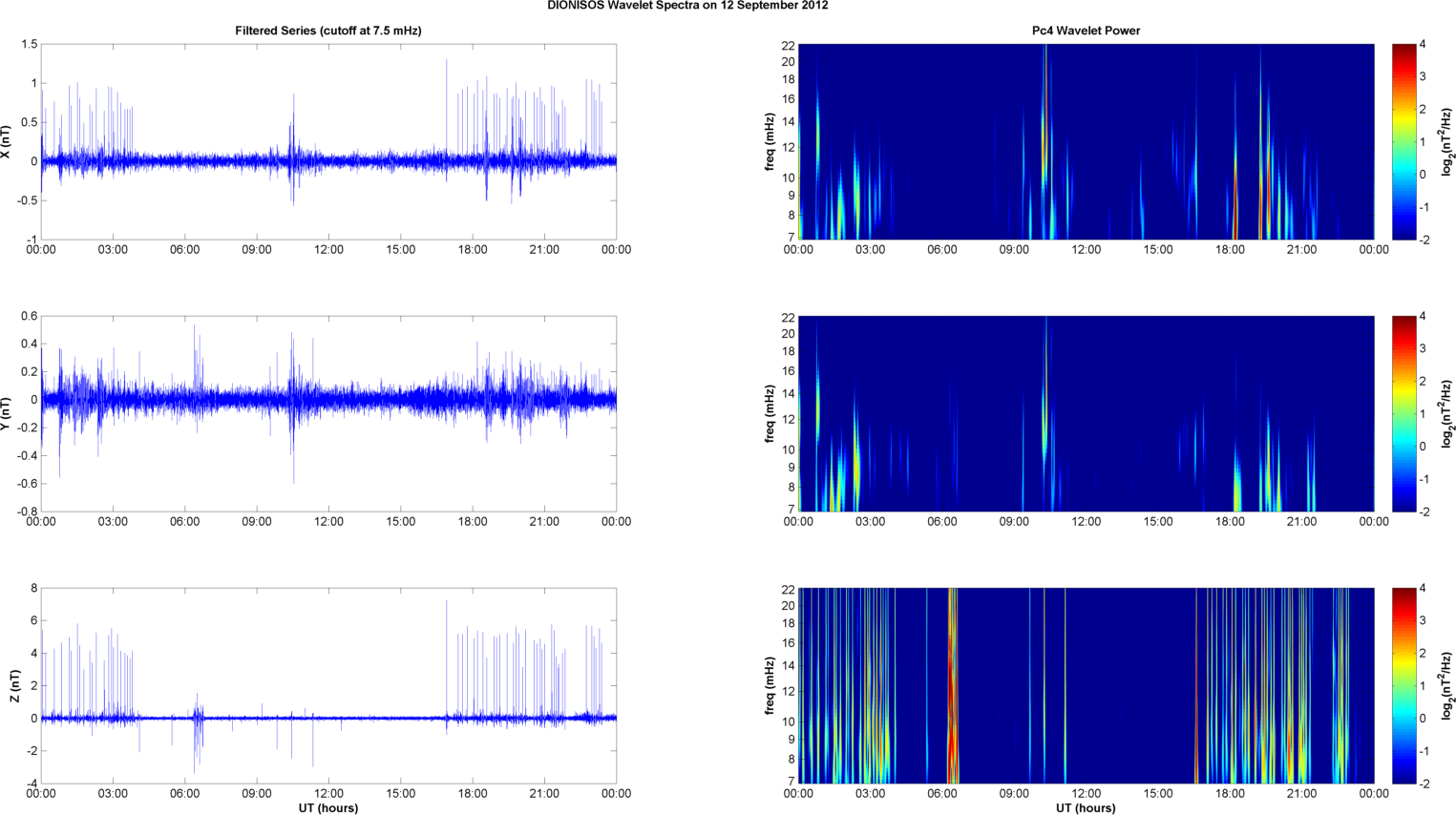
Task: Click the log2(nT²/Hz) label of the middle colorbar
Action: 1447,413
